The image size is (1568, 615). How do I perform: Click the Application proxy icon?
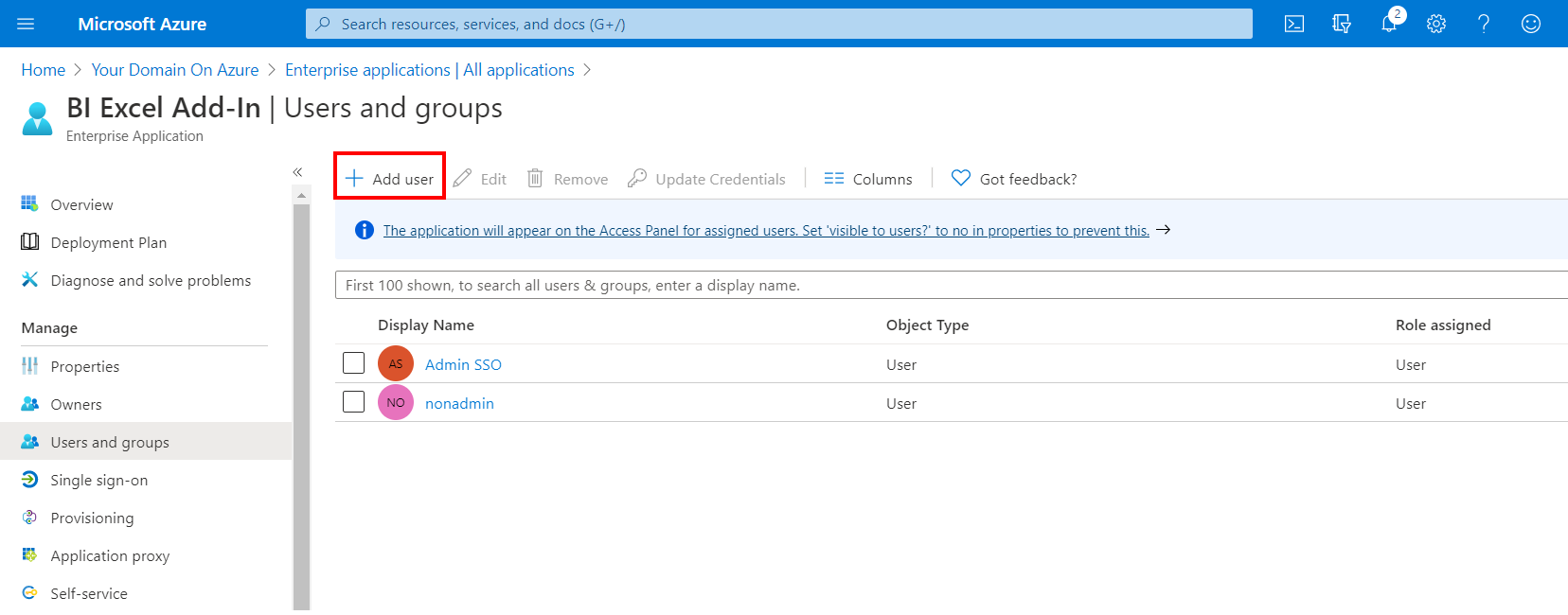tap(30, 554)
